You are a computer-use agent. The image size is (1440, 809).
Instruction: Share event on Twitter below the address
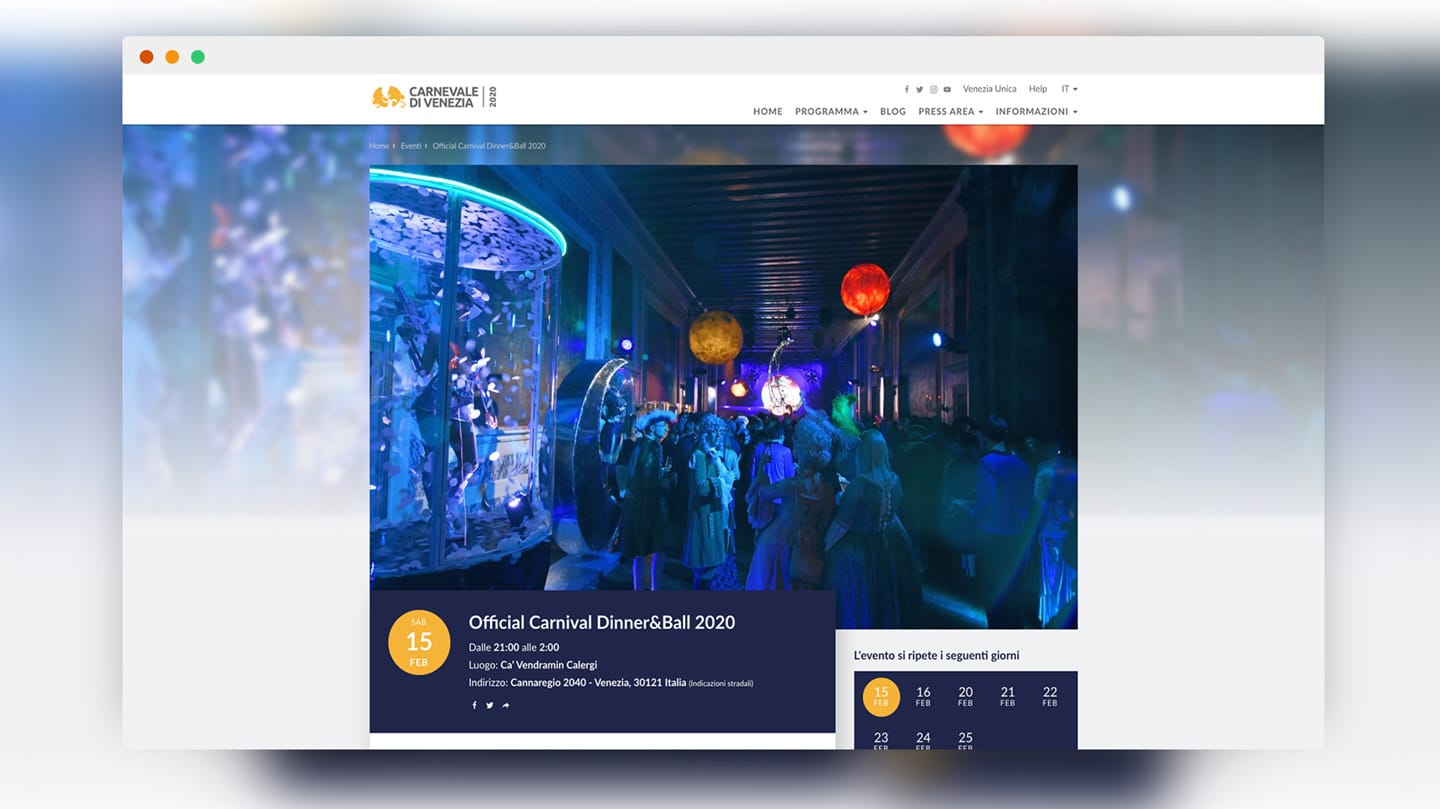click(489, 705)
